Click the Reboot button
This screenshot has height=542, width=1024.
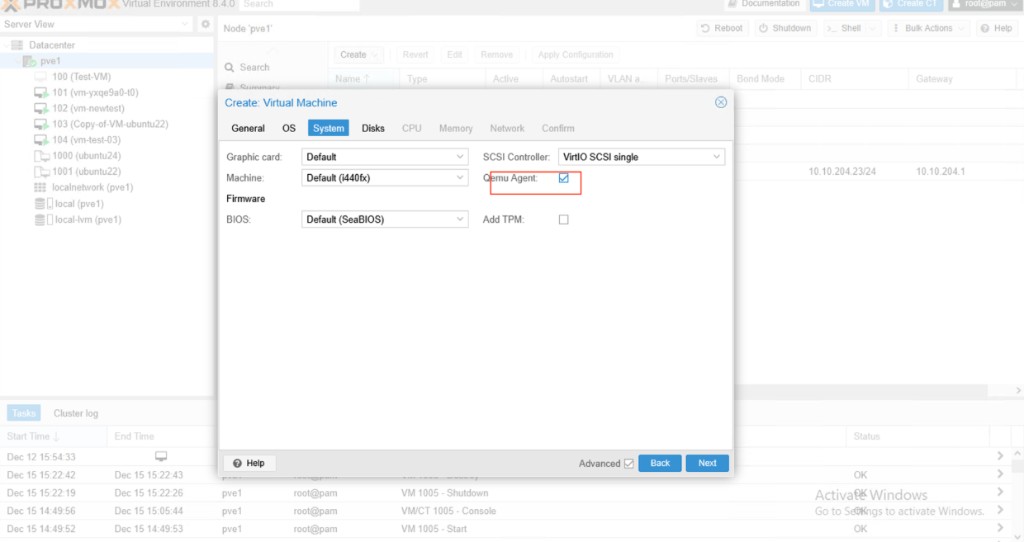721,28
